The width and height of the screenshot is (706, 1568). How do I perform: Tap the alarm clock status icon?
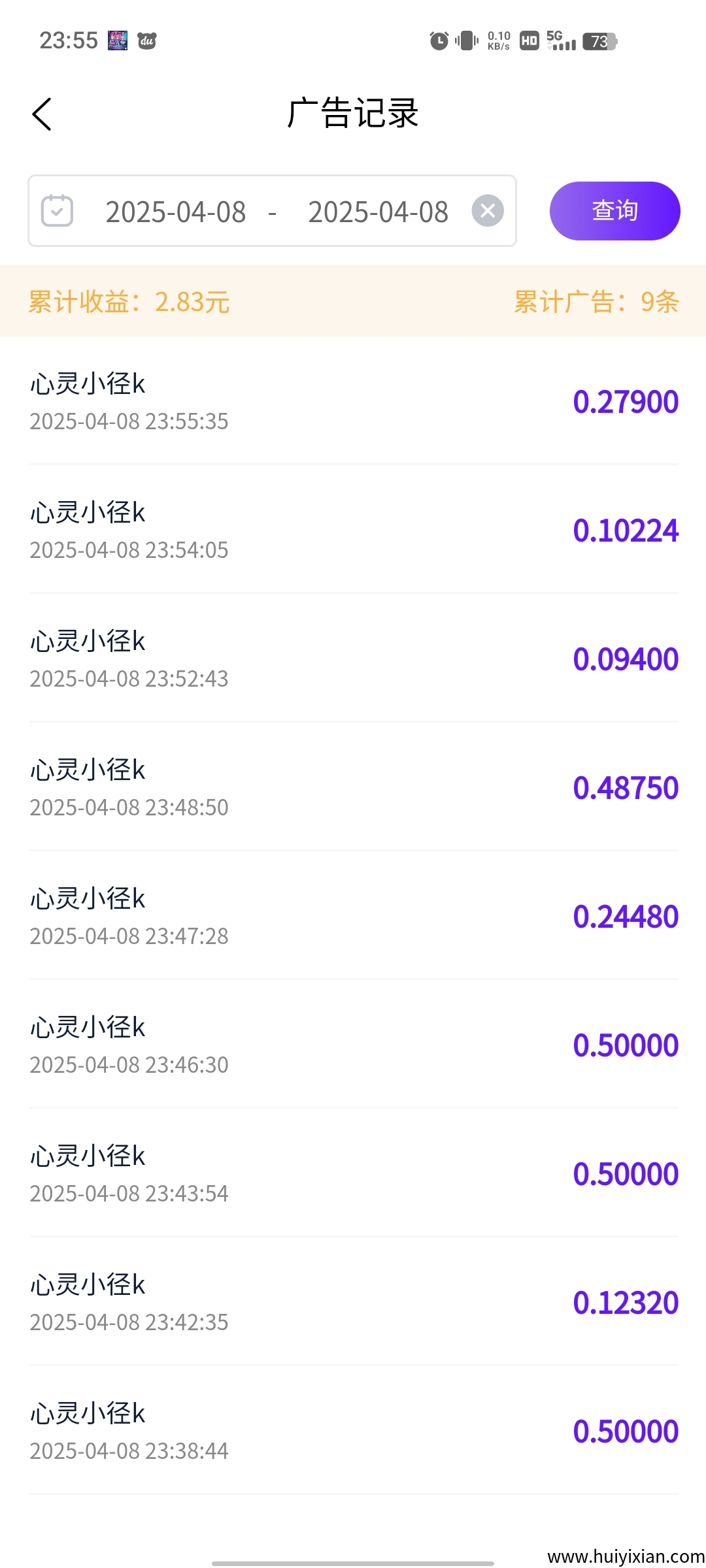click(x=439, y=41)
